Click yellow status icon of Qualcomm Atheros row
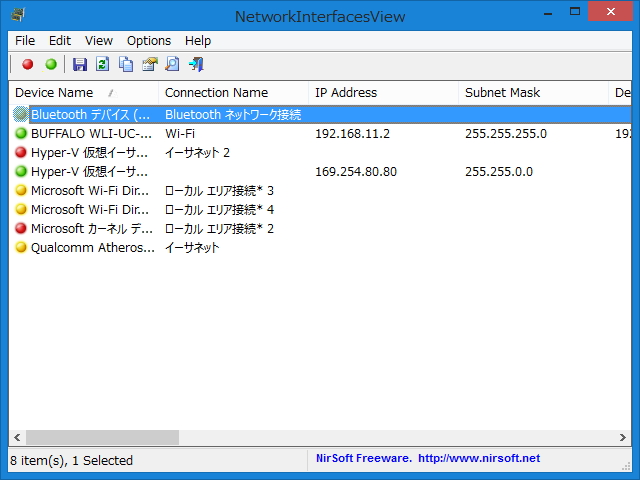Image resolution: width=640 pixels, height=480 pixels. pyautogui.click(x=21, y=247)
